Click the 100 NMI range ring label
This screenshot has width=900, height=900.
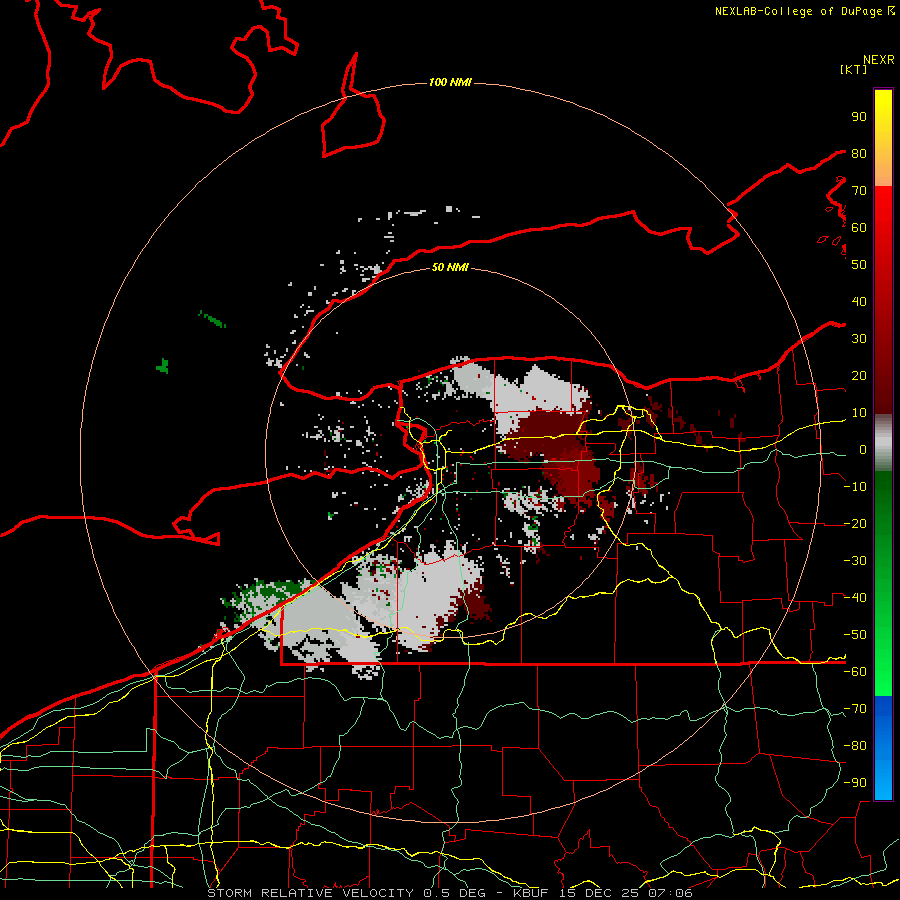point(450,82)
